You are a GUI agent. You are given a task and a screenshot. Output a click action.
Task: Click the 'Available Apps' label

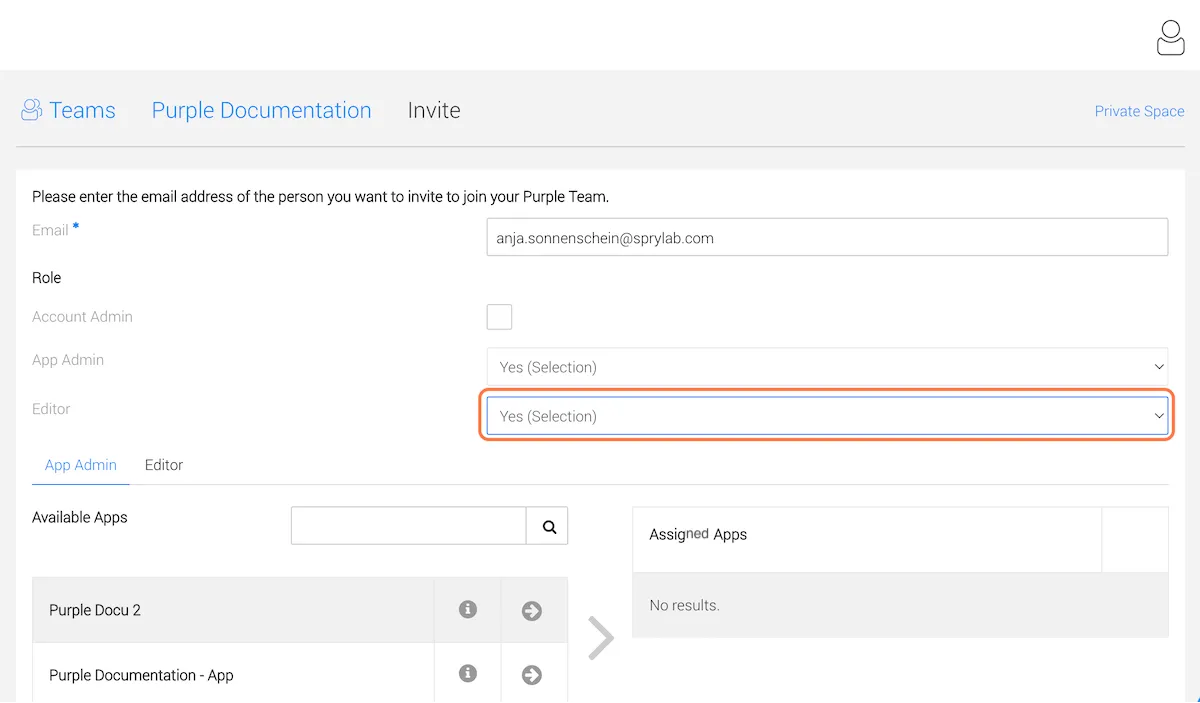[80, 517]
